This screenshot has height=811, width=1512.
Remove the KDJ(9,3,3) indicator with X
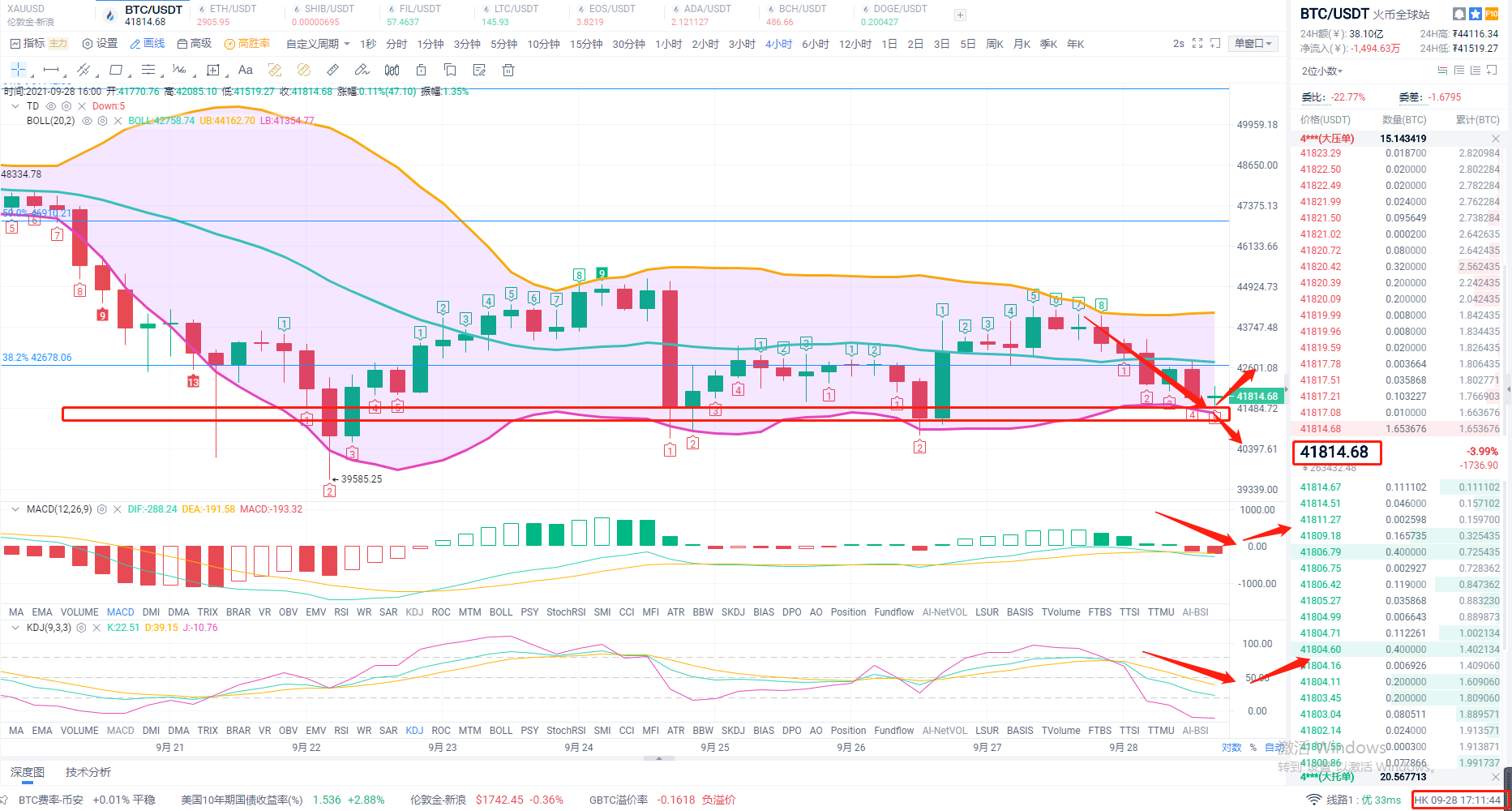click(96, 628)
